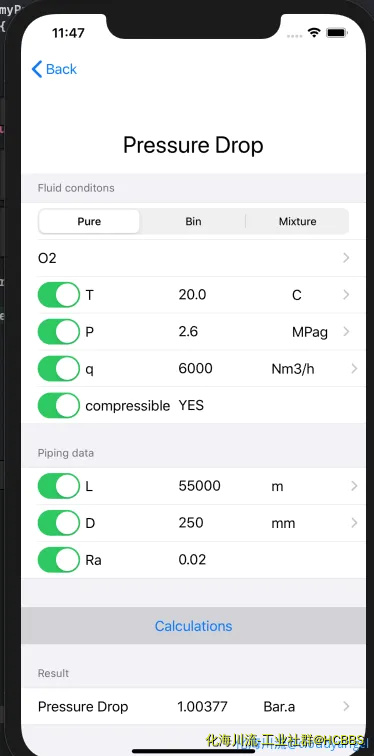Open length unit chevron for m
The width and height of the screenshot is (374, 756).
coord(354,486)
